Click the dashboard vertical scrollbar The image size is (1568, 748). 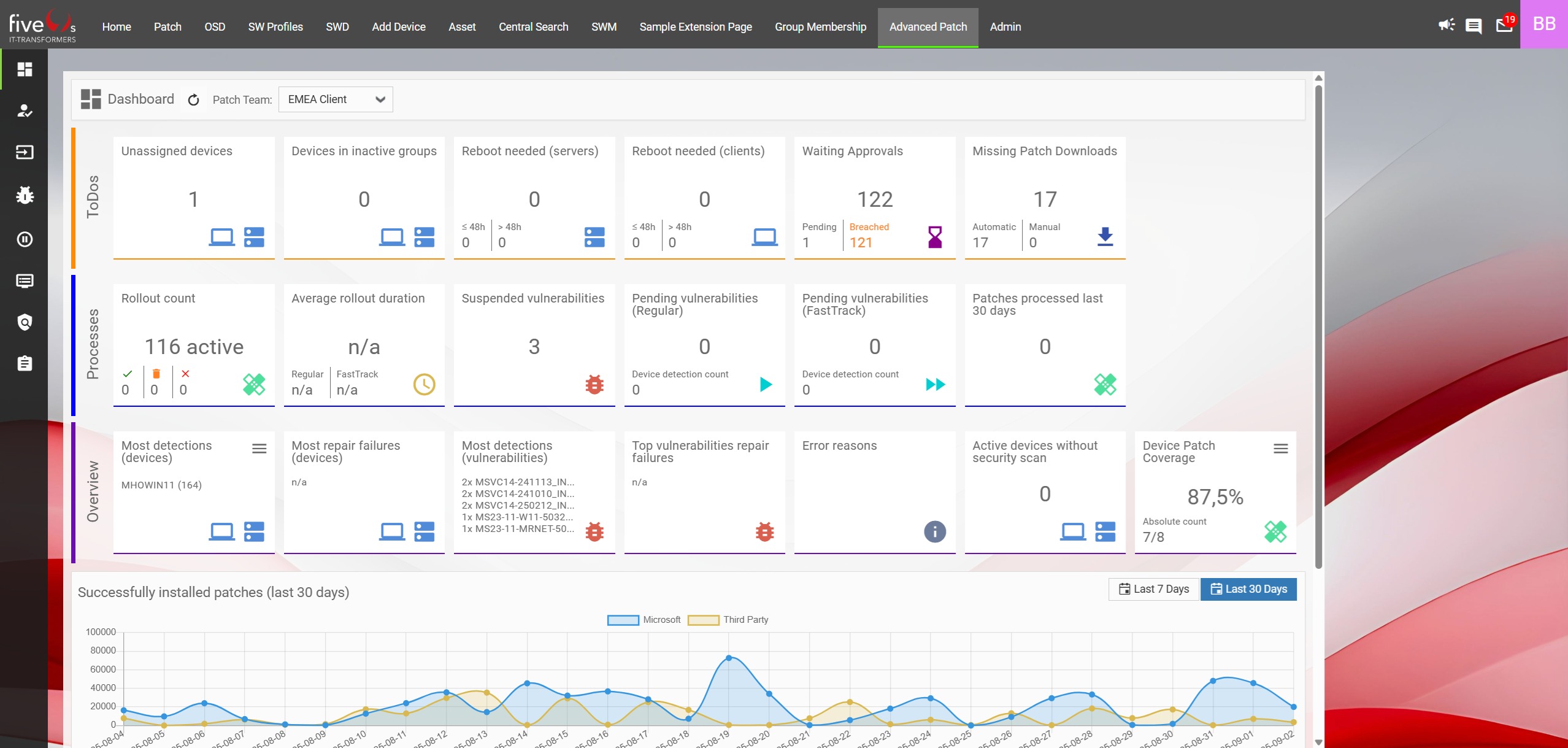(x=1318, y=325)
